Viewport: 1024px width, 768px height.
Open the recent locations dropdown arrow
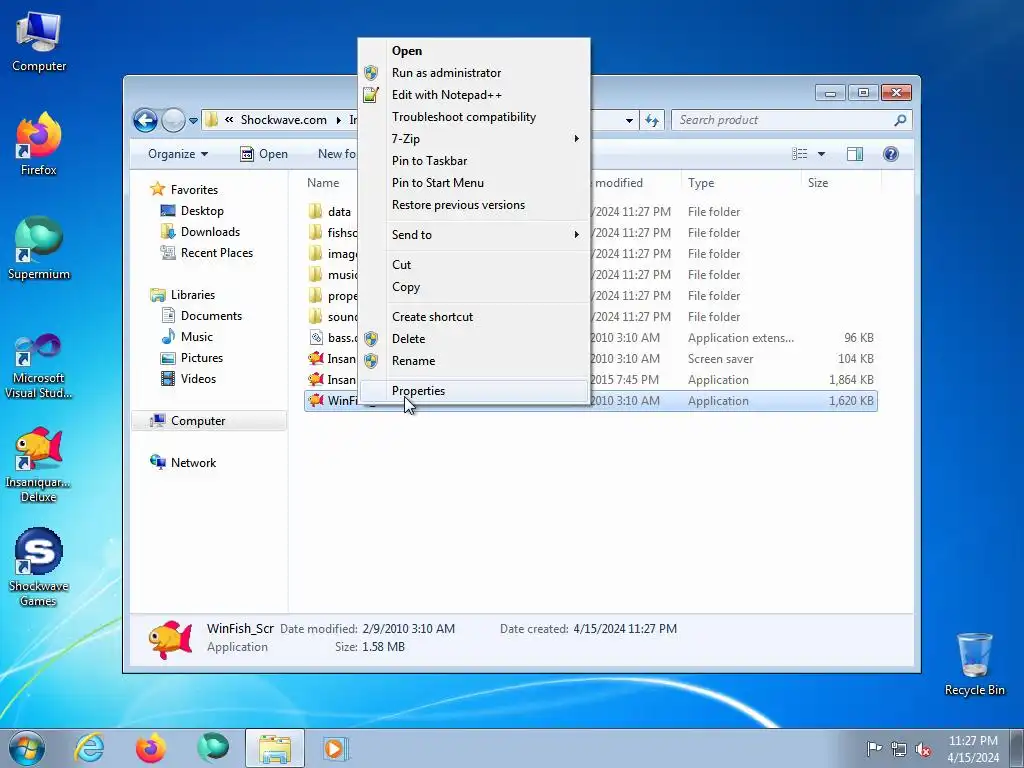point(193,121)
